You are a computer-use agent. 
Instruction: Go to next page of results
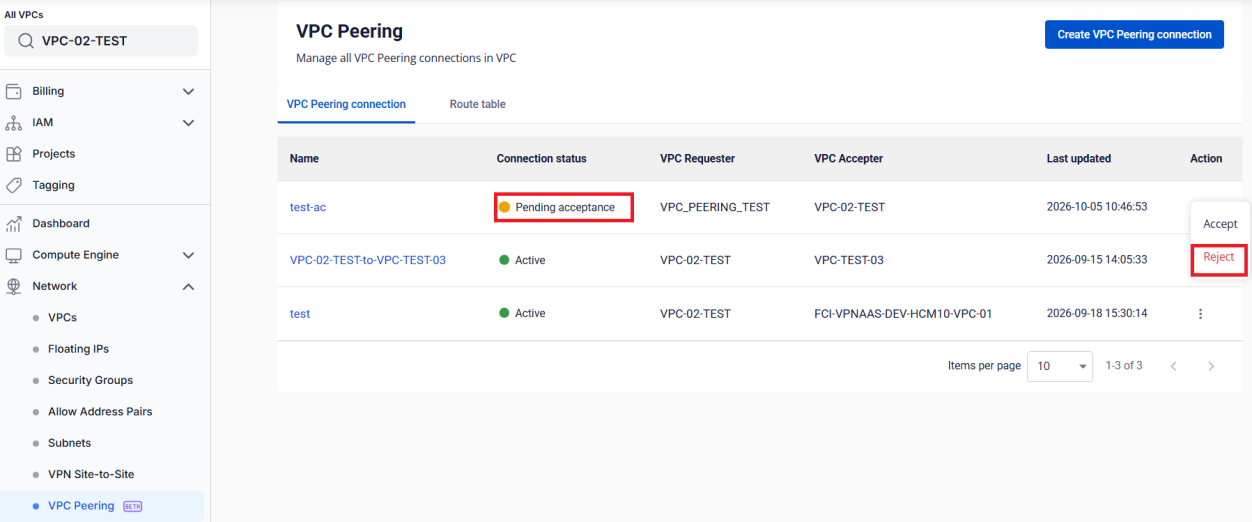click(x=1211, y=367)
